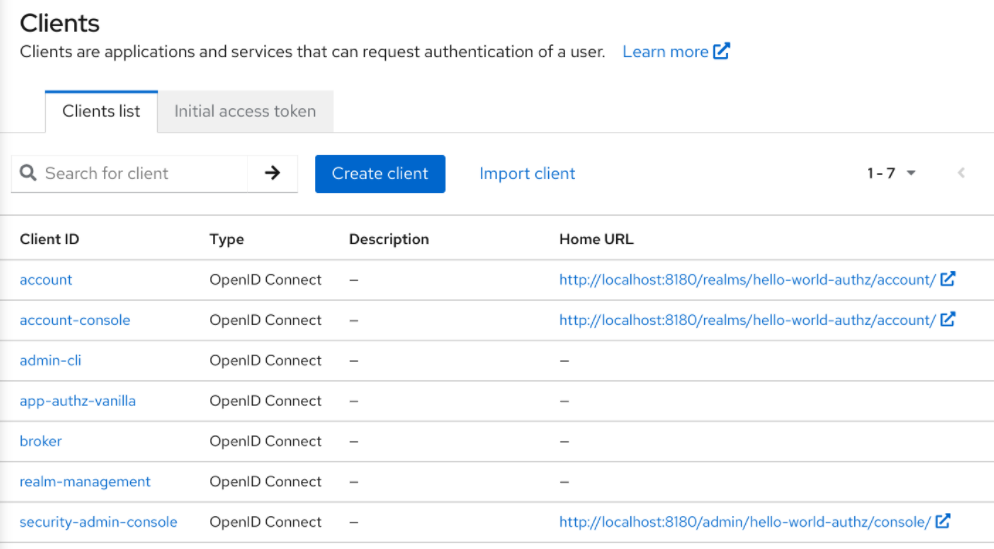Click external link icon on security-admin-console row
Screen dimensions: 994x549
pos(943,521)
